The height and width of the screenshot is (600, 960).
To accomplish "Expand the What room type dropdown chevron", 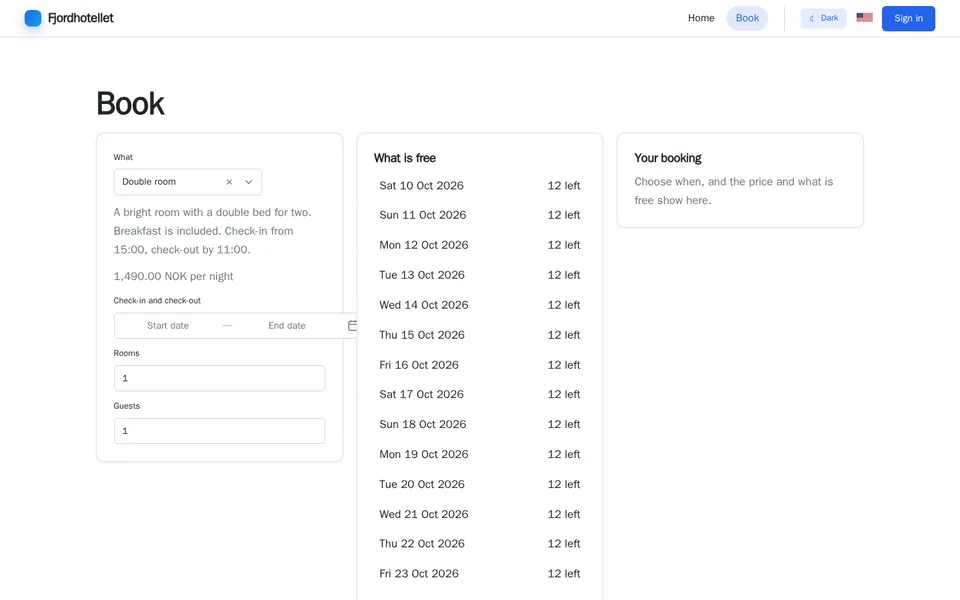I will pos(249,182).
